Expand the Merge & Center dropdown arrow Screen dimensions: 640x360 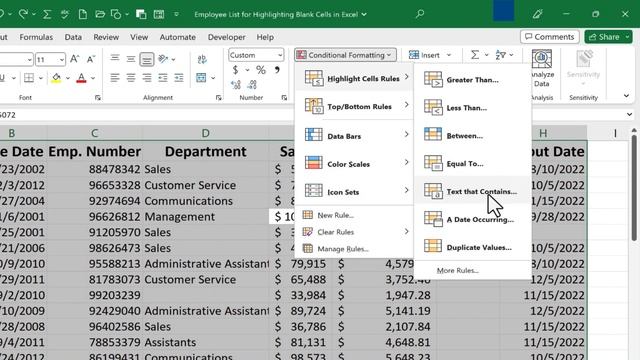(x=213, y=78)
